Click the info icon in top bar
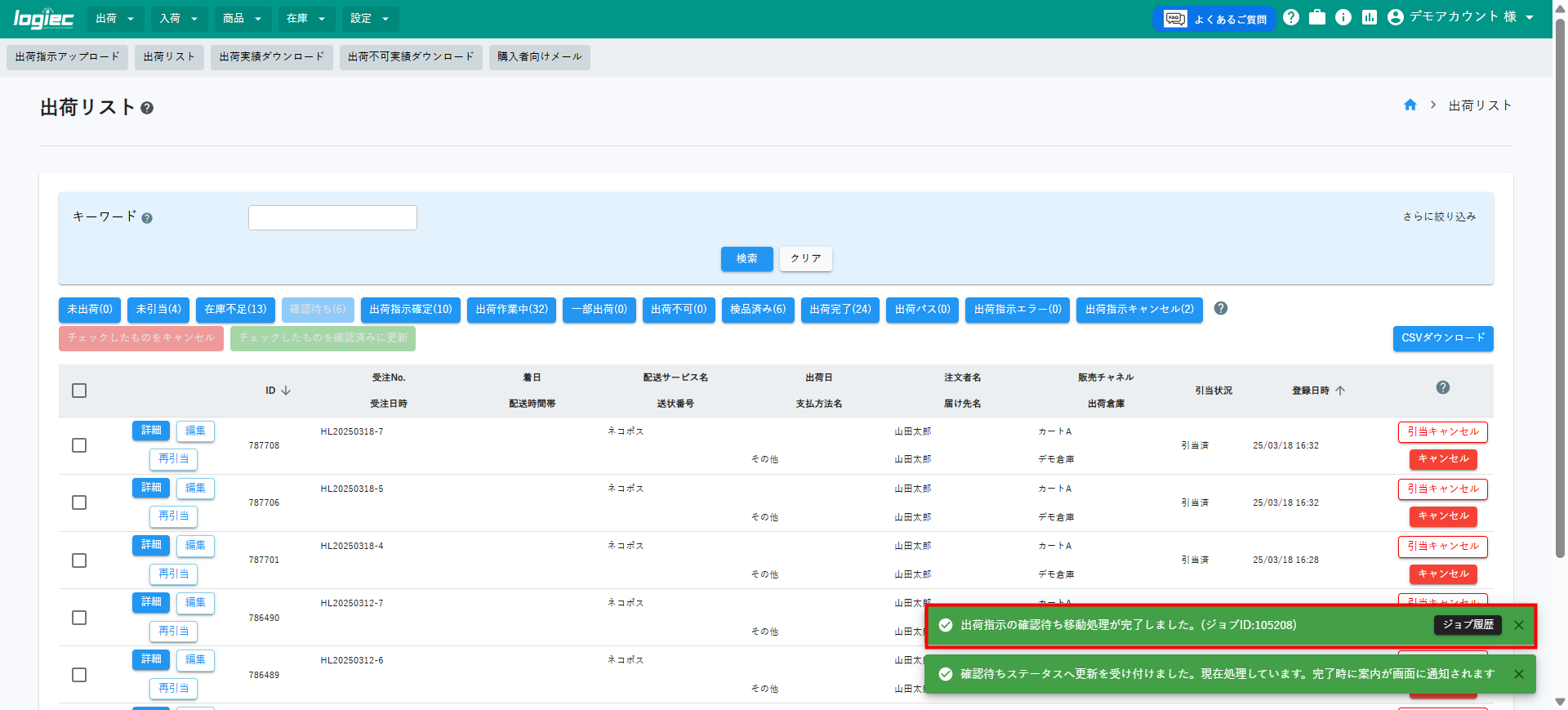 pyautogui.click(x=1343, y=17)
